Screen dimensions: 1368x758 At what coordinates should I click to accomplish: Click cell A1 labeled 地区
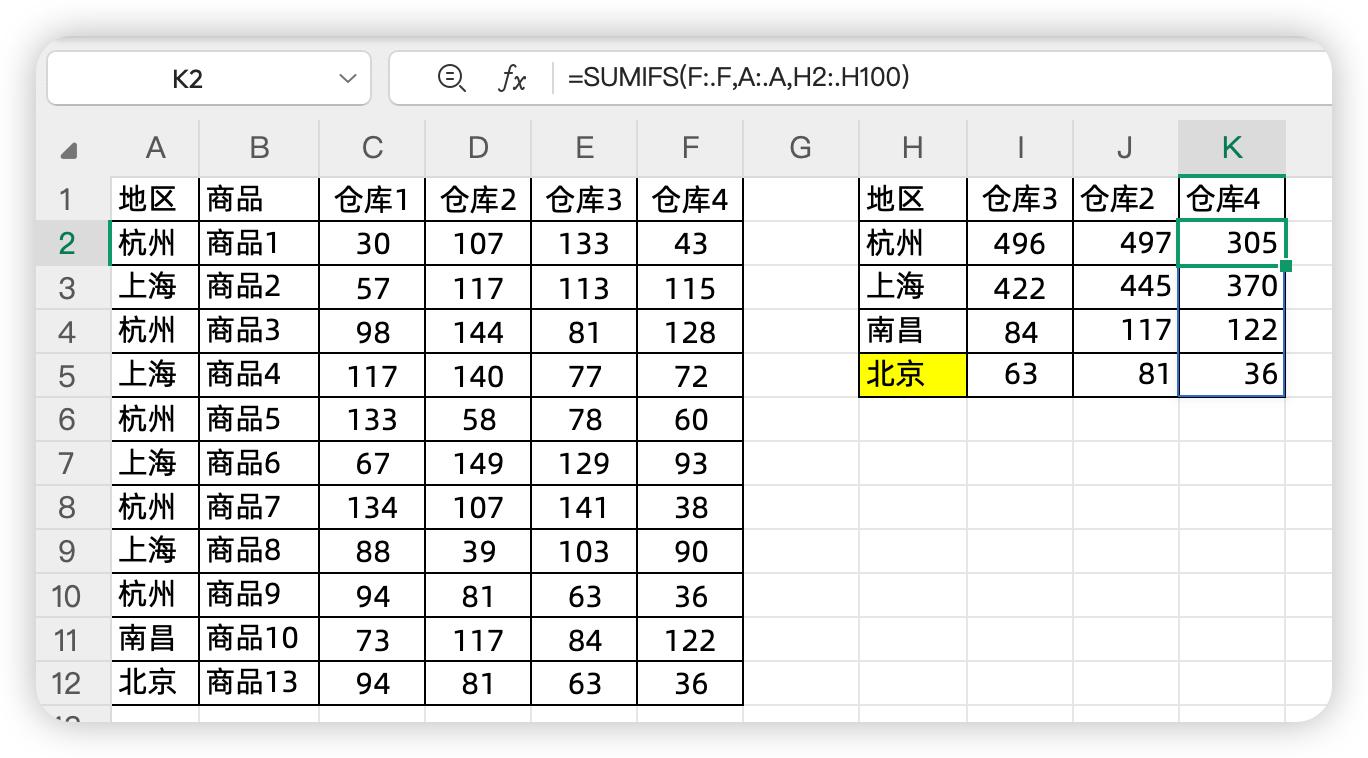(155, 199)
